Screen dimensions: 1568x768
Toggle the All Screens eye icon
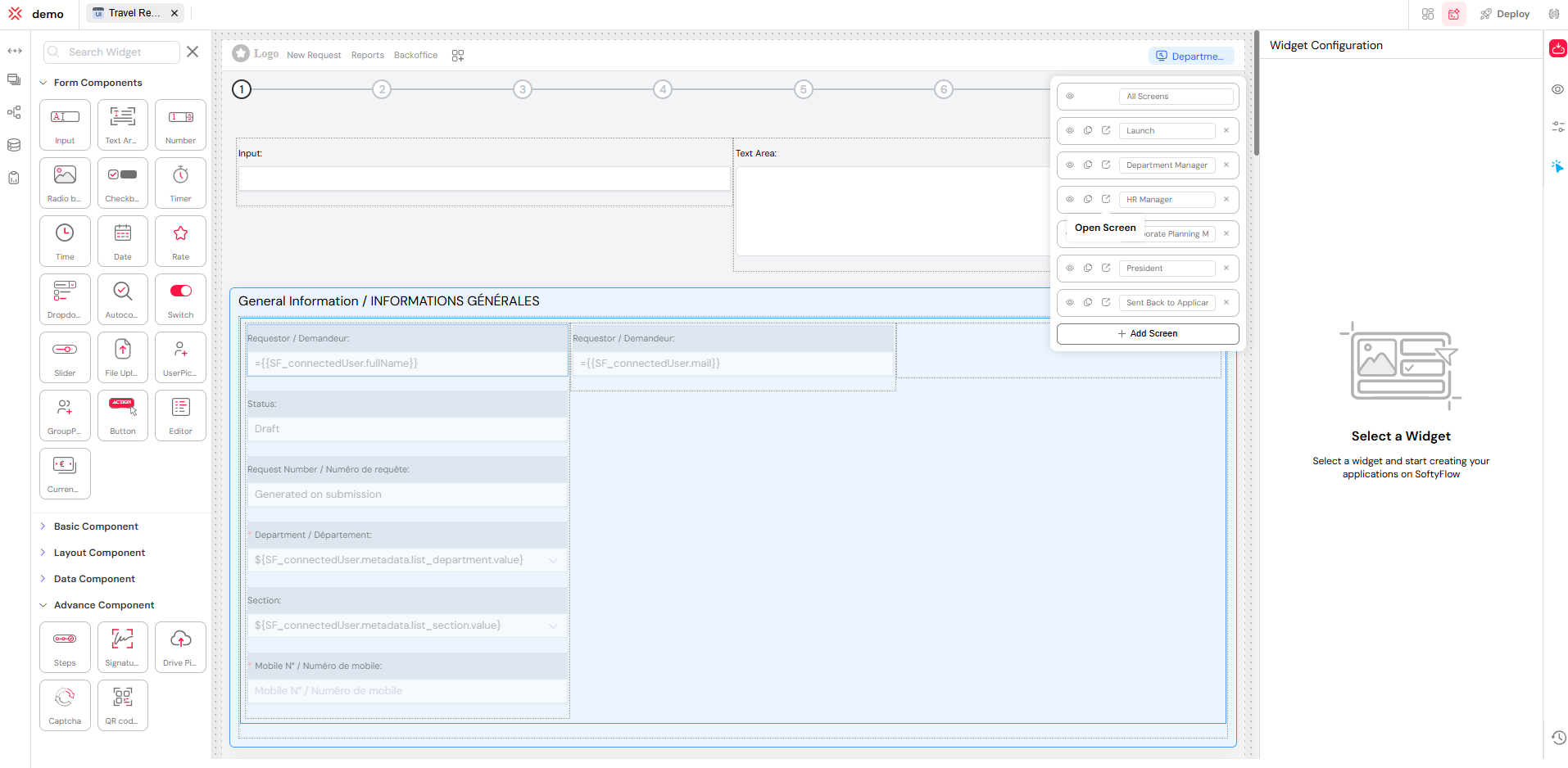pos(1071,96)
